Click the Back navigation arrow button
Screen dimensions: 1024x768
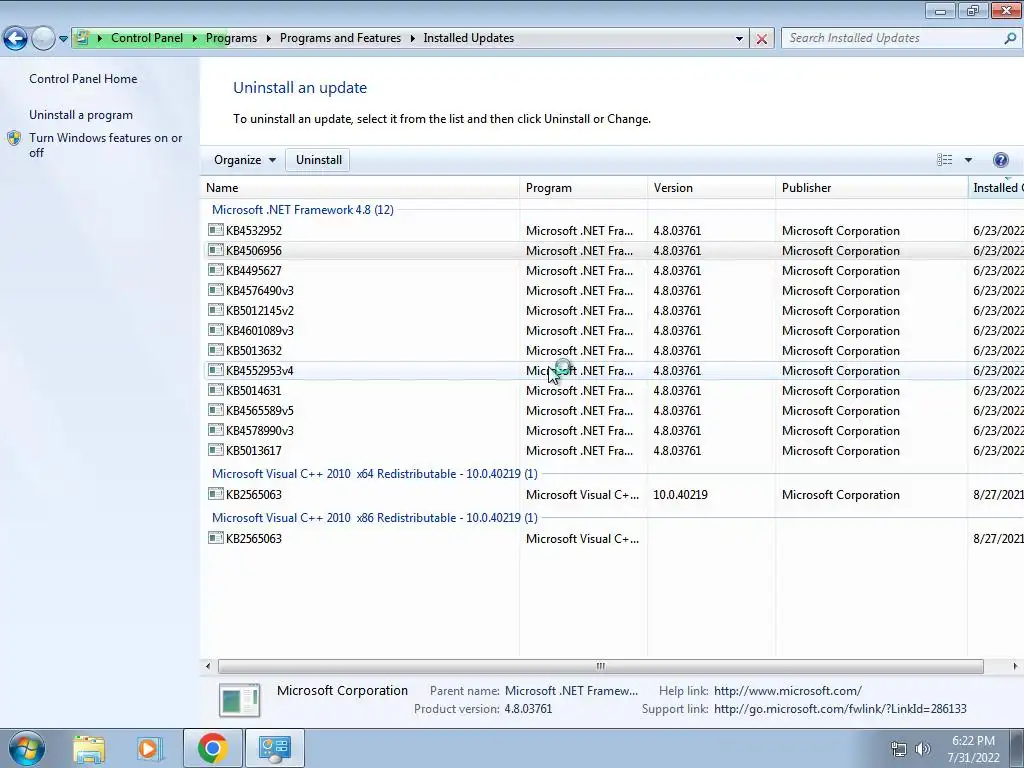tap(16, 39)
